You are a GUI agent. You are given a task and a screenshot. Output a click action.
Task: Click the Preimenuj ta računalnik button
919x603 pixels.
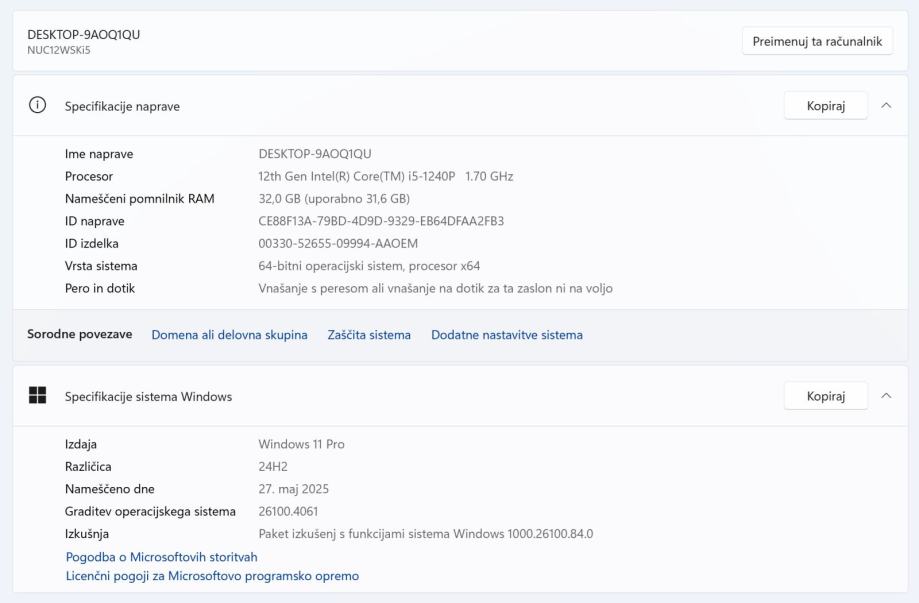(816, 41)
